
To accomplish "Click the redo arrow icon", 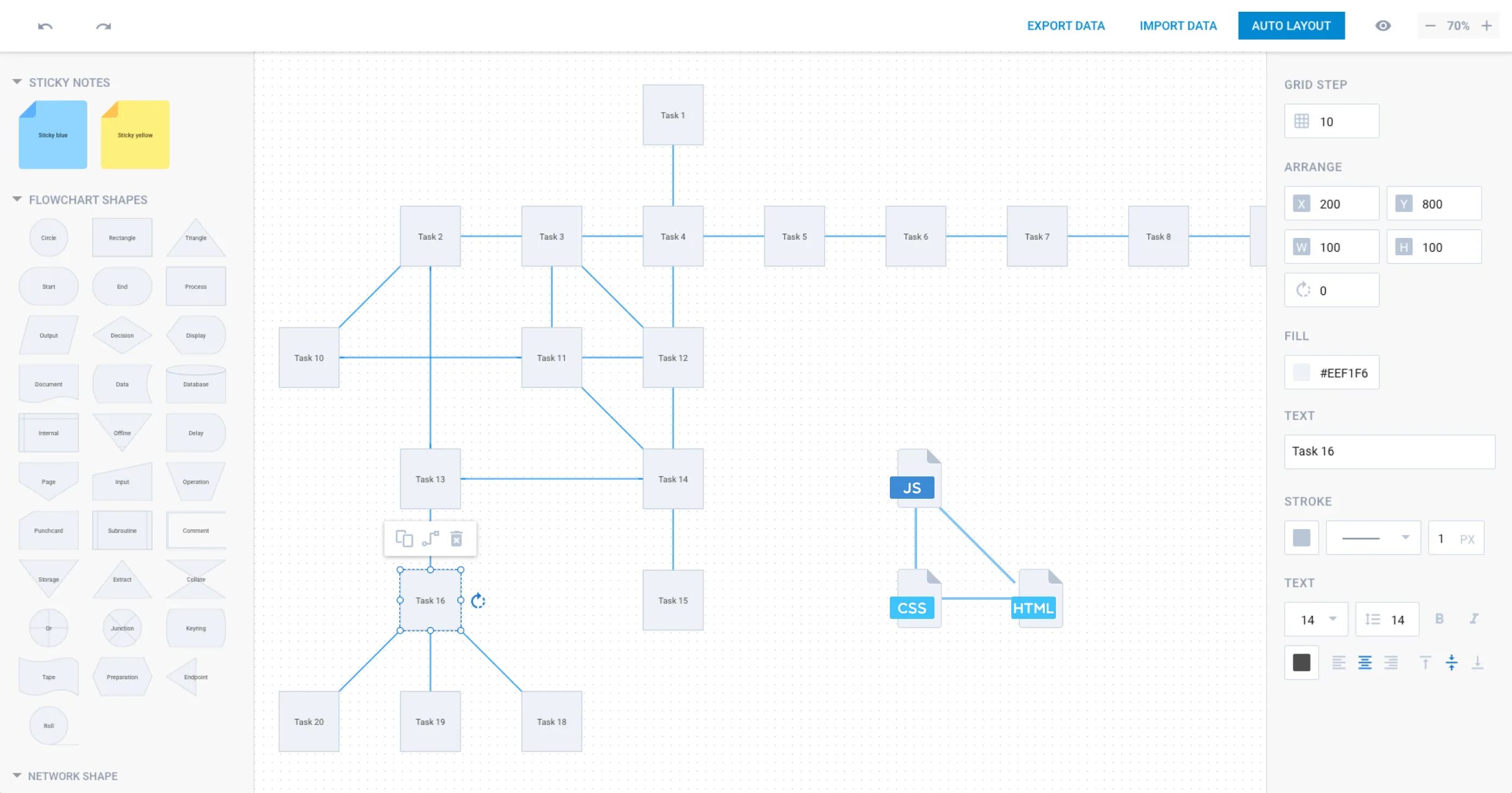I will (103, 26).
